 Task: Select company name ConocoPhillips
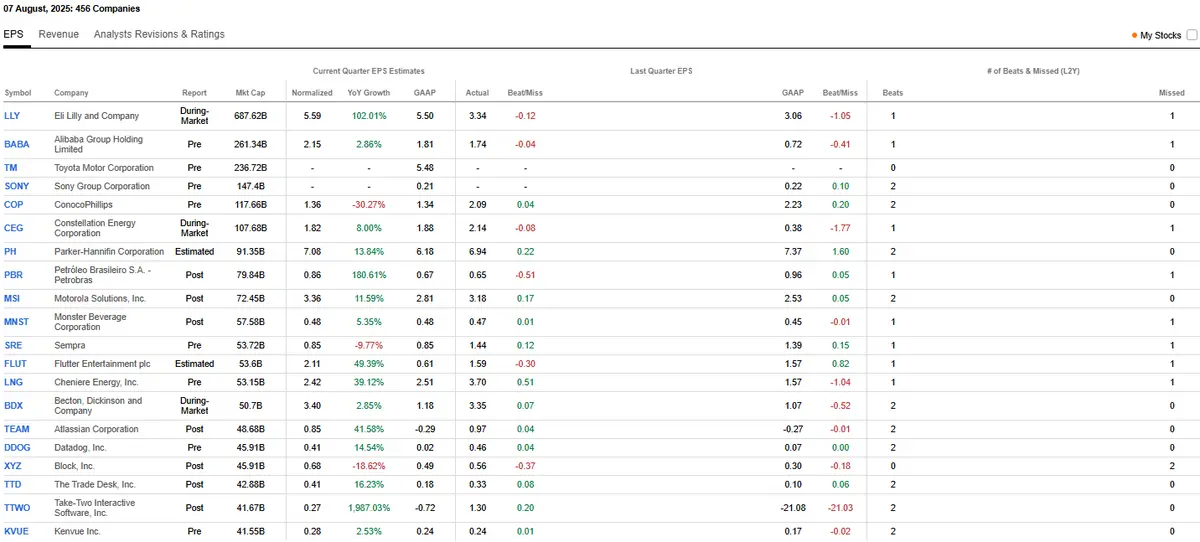(x=82, y=204)
